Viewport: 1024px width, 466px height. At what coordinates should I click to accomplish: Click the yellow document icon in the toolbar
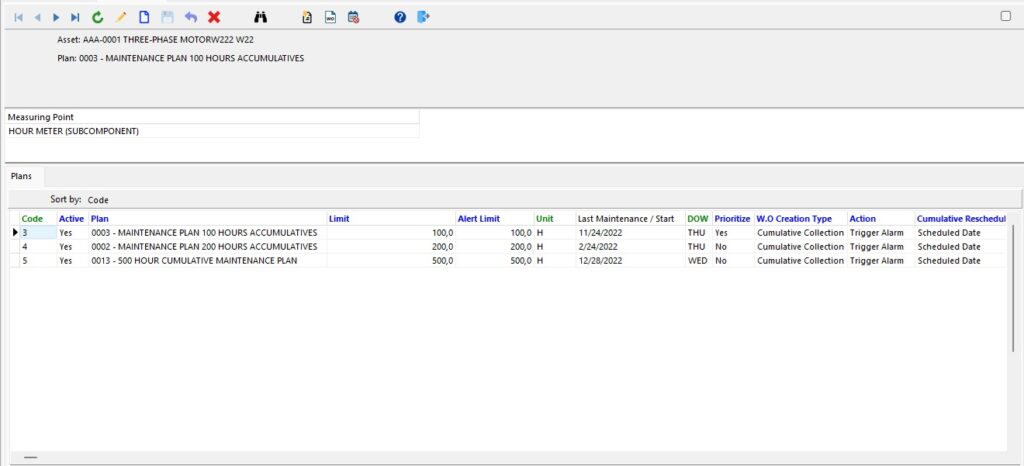click(x=307, y=18)
